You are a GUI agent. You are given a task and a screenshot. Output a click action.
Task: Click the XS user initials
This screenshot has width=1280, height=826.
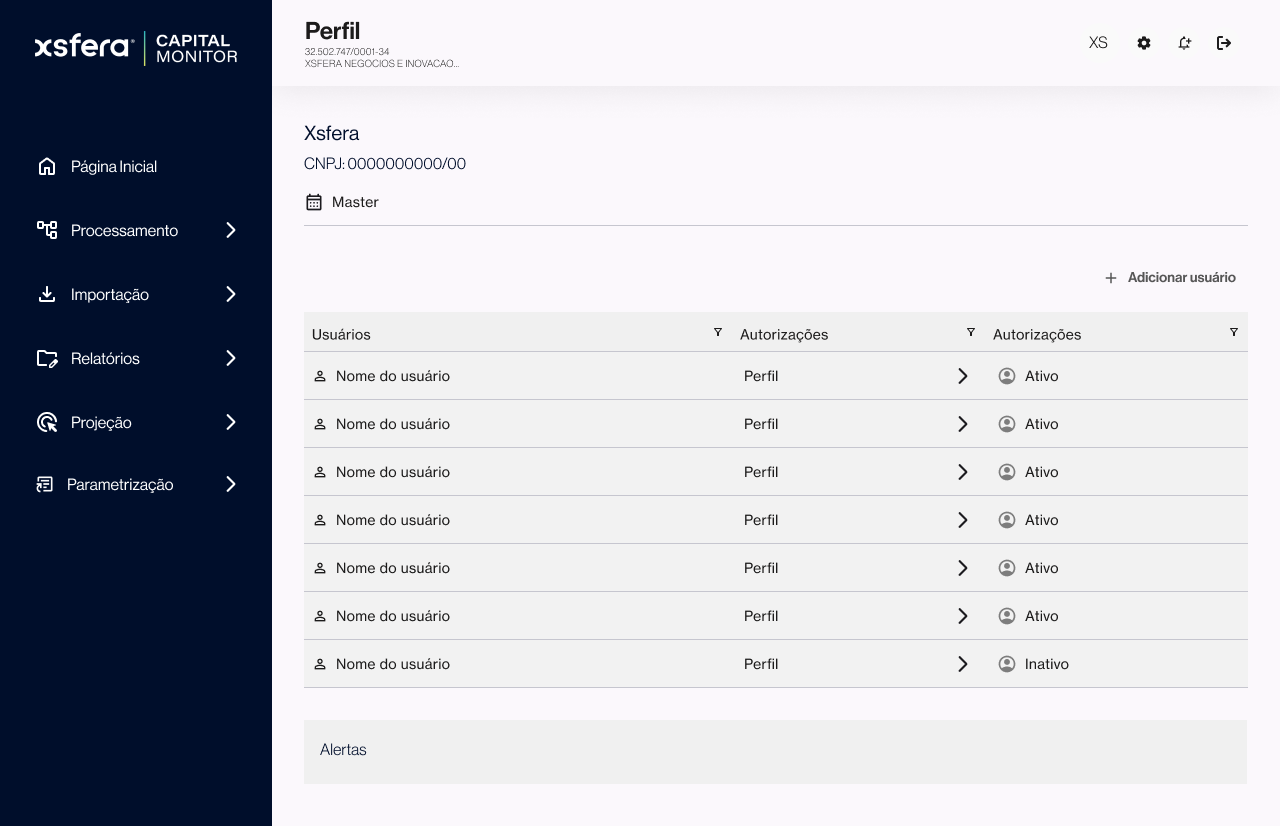click(x=1098, y=43)
